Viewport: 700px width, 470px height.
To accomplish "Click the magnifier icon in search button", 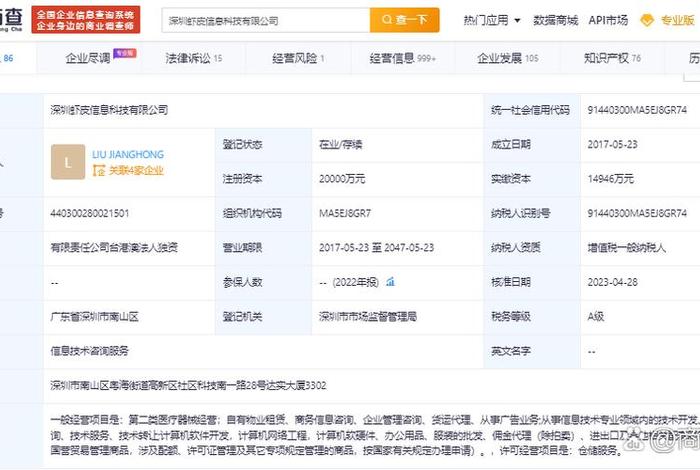I will [387, 20].
